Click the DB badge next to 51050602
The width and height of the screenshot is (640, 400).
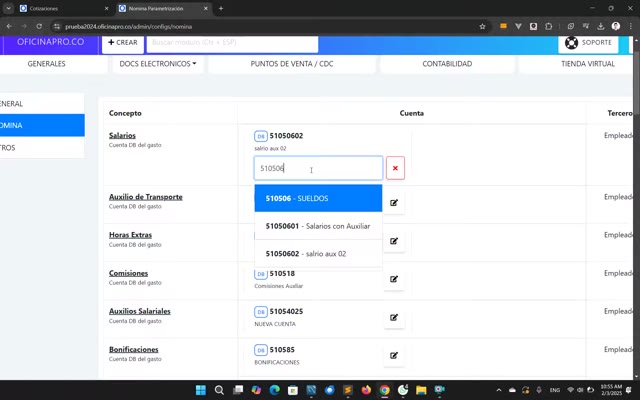click(x=261, y=136)
